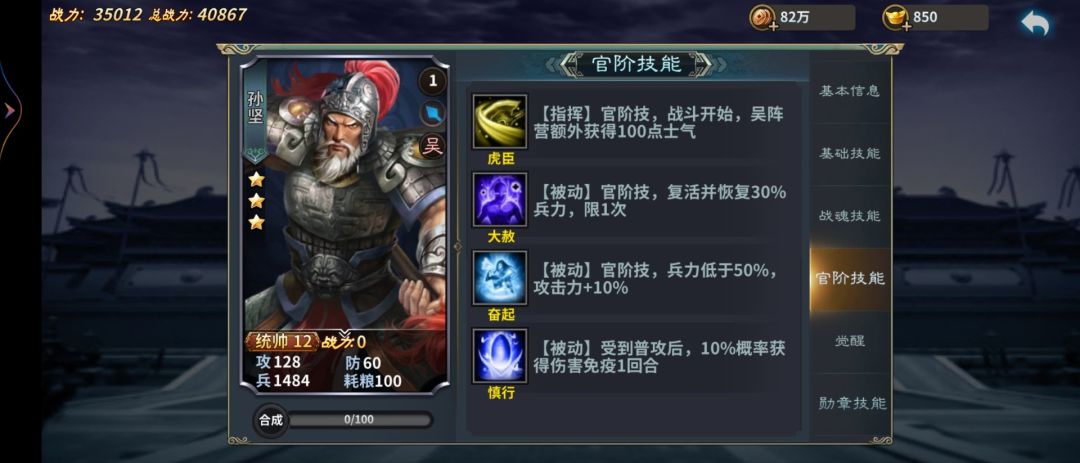Screen dimensions: 1080x463
Task: Tap the 慎行 skill icon
Action: [x=499, y=356]
